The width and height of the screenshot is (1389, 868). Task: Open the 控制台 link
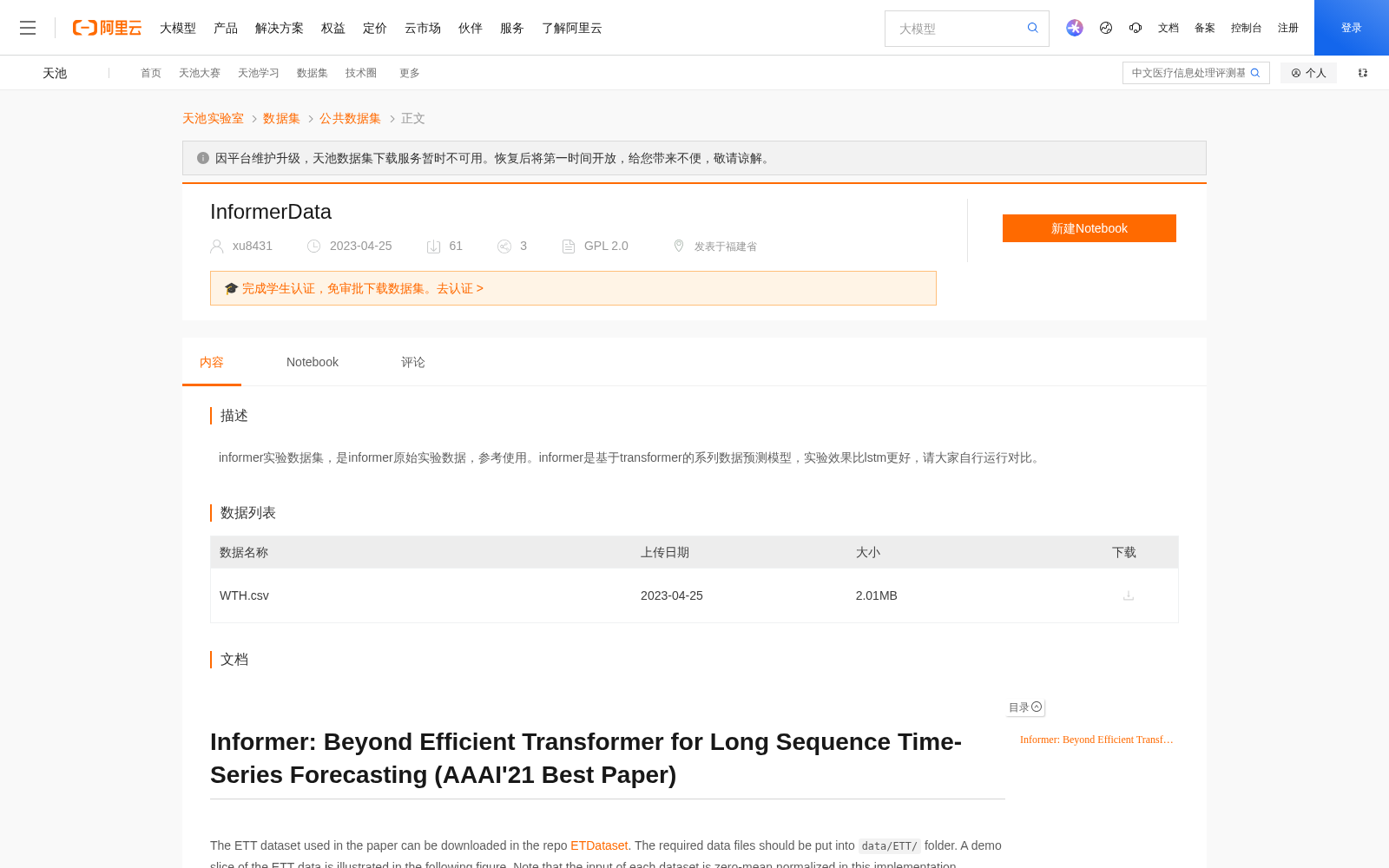tap(1247, 28)
